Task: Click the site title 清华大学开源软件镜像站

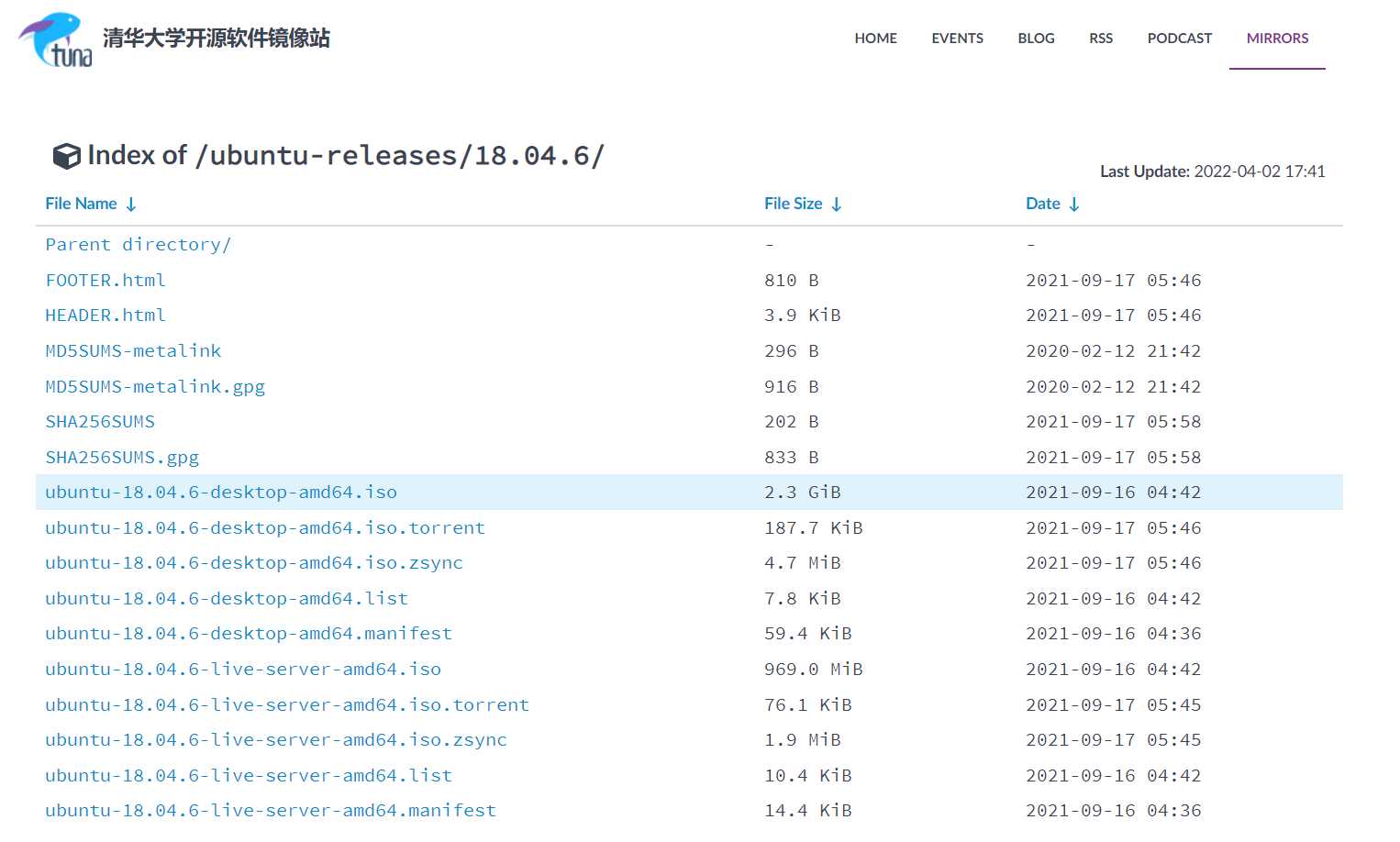Action: [x=217, y=38]
